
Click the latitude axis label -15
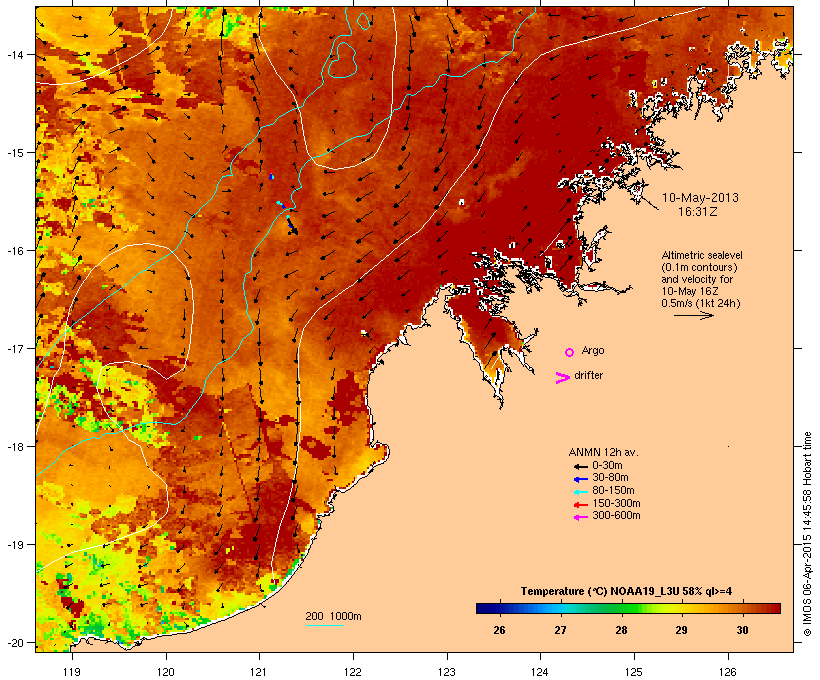pyautogui.click(x=14, y=153)
